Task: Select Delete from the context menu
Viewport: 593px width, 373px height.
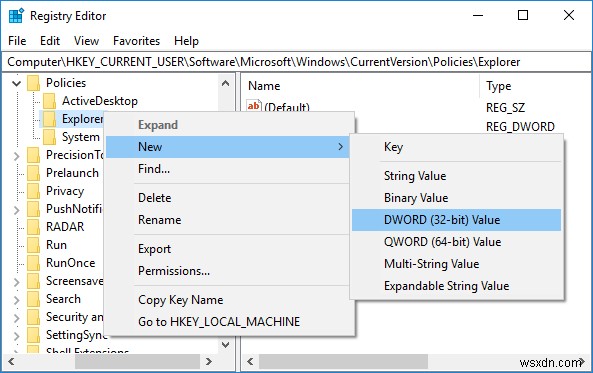Action: pos(227,198)
